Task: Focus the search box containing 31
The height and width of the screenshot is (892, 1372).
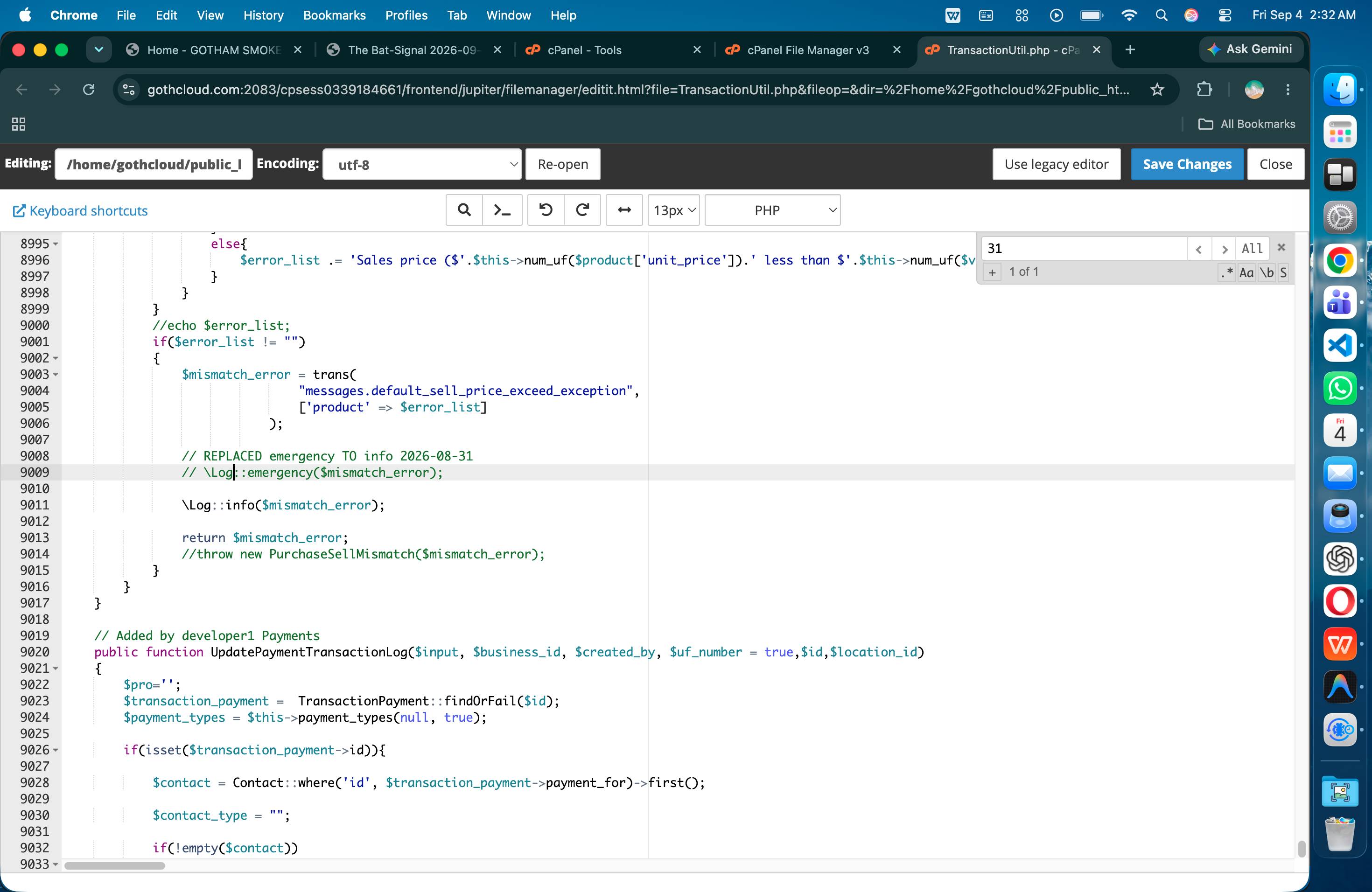Action: click(1084, 249)
